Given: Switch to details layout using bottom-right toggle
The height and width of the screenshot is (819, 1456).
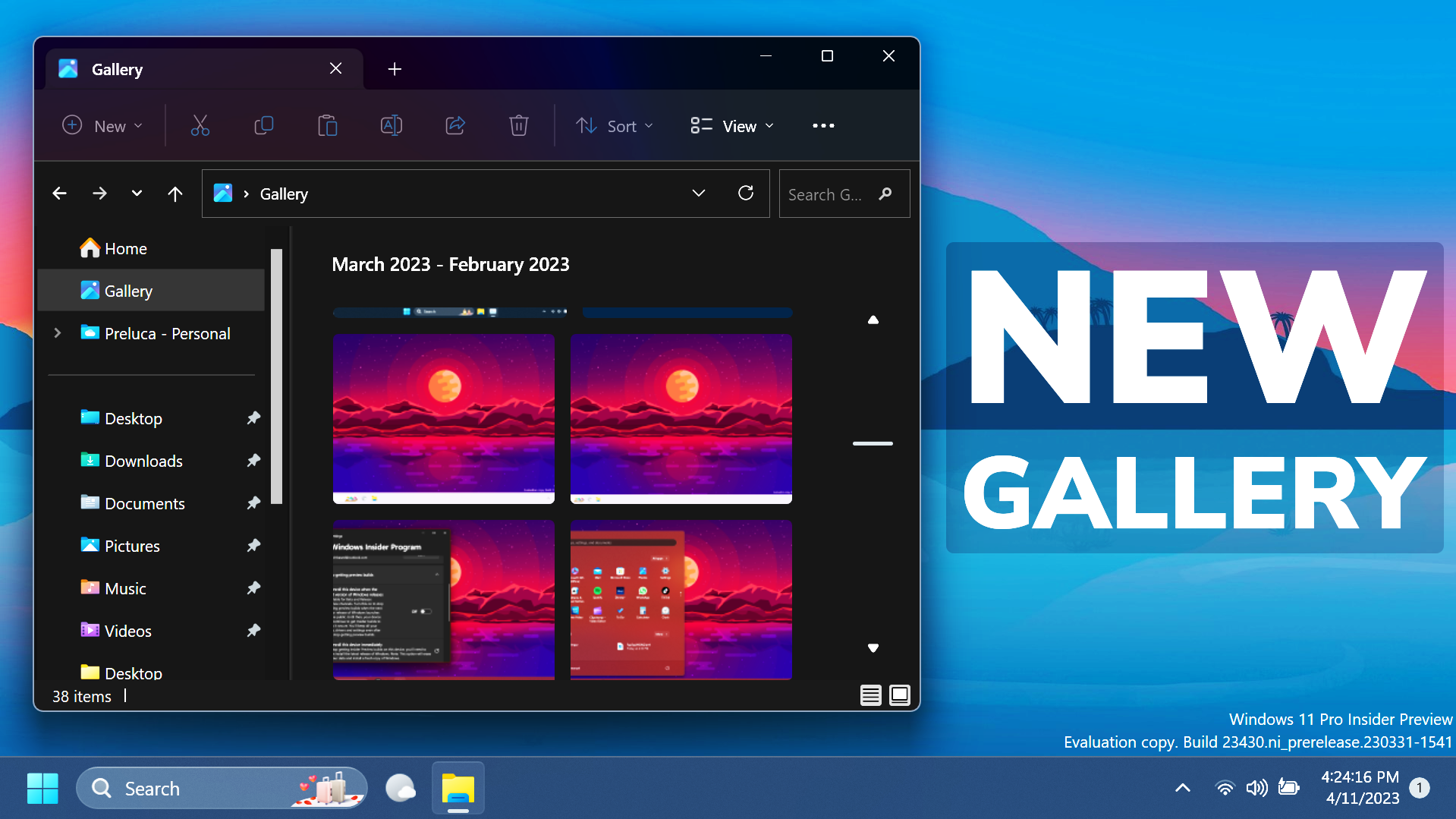Looking at the screenshot, I should tap(870, 695).
